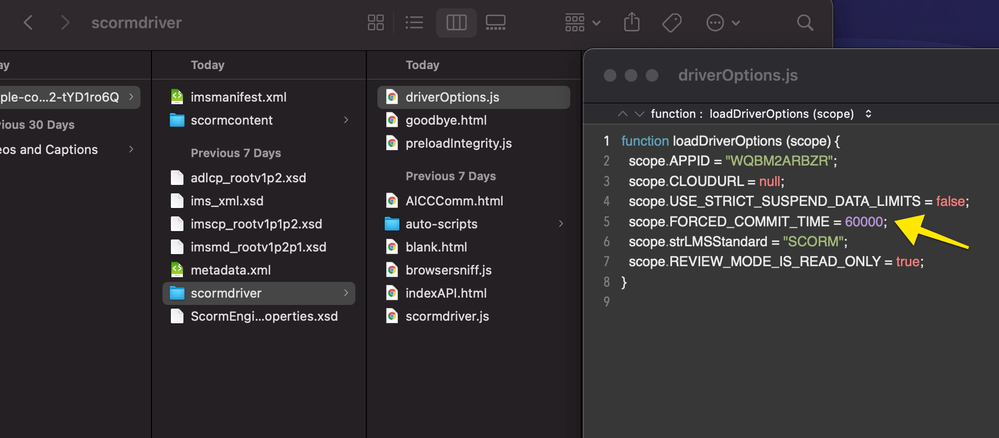Viewport: 999px width, 438px height.
Task: Select the column view button
Action: 456,22
